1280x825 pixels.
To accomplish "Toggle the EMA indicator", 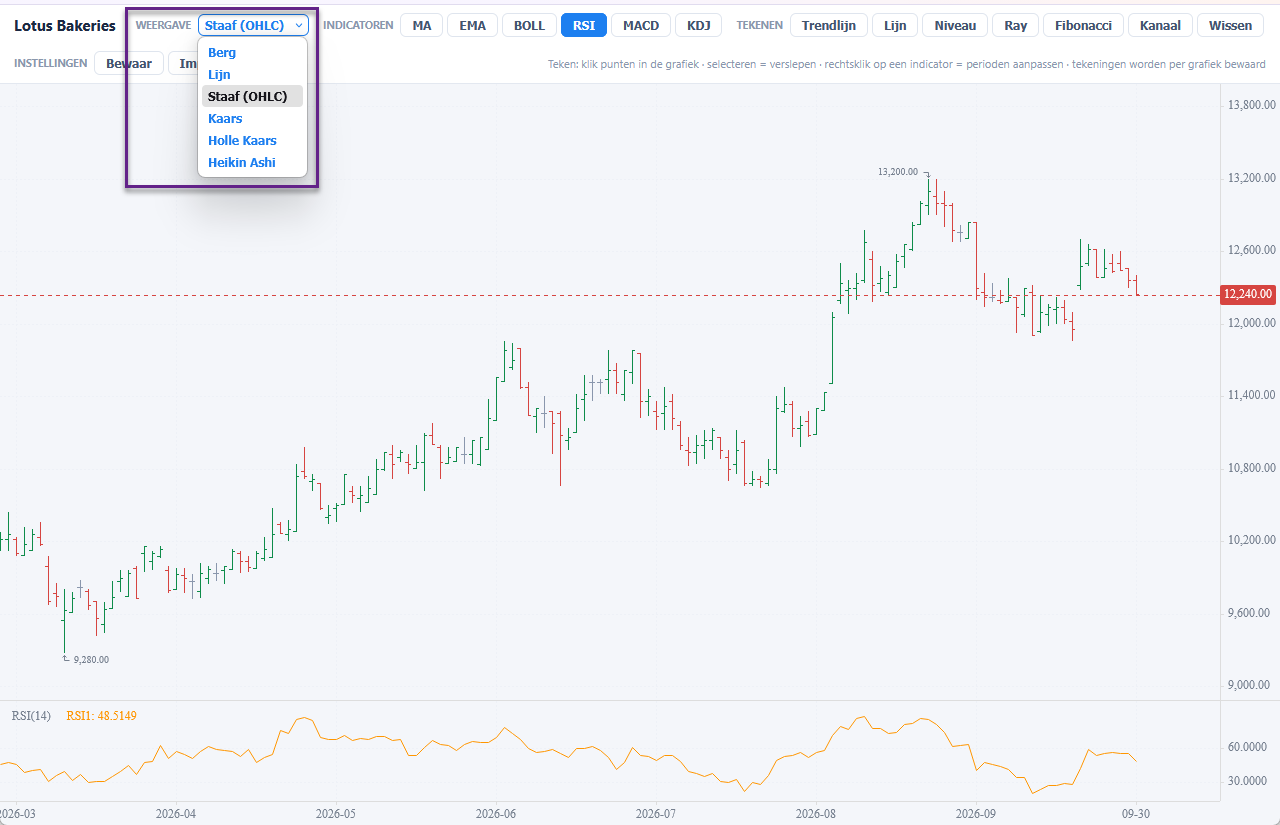I will [x=472, y=25].
